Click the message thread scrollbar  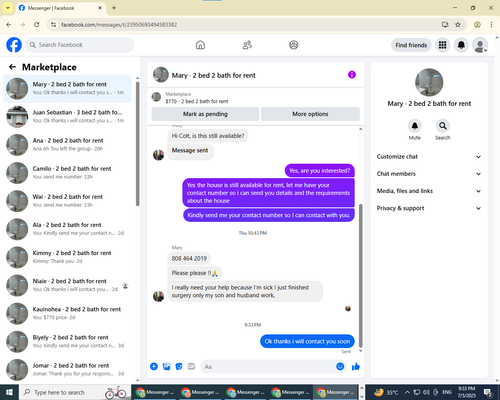[360, 276]
